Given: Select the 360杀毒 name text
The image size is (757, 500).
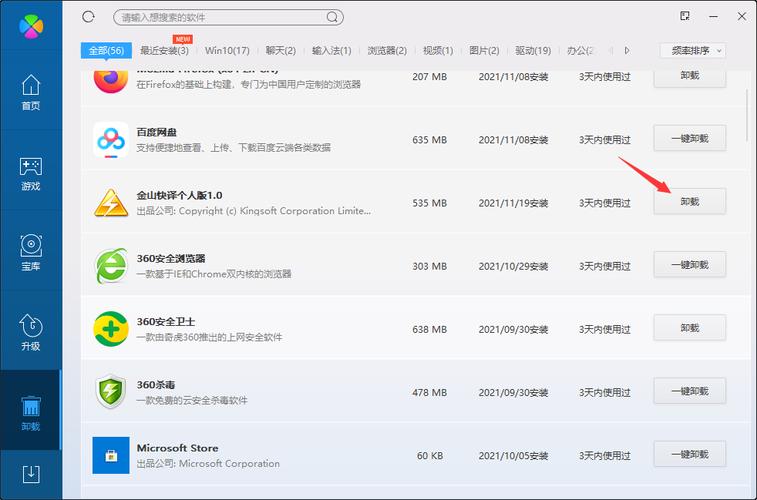Looking at the screenshot, I should tap(155, 385).
